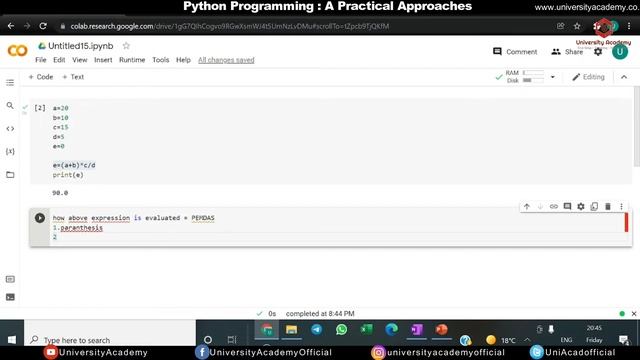
Task: Open the variables inspector {x} icon
Action: tap(10, 151)
